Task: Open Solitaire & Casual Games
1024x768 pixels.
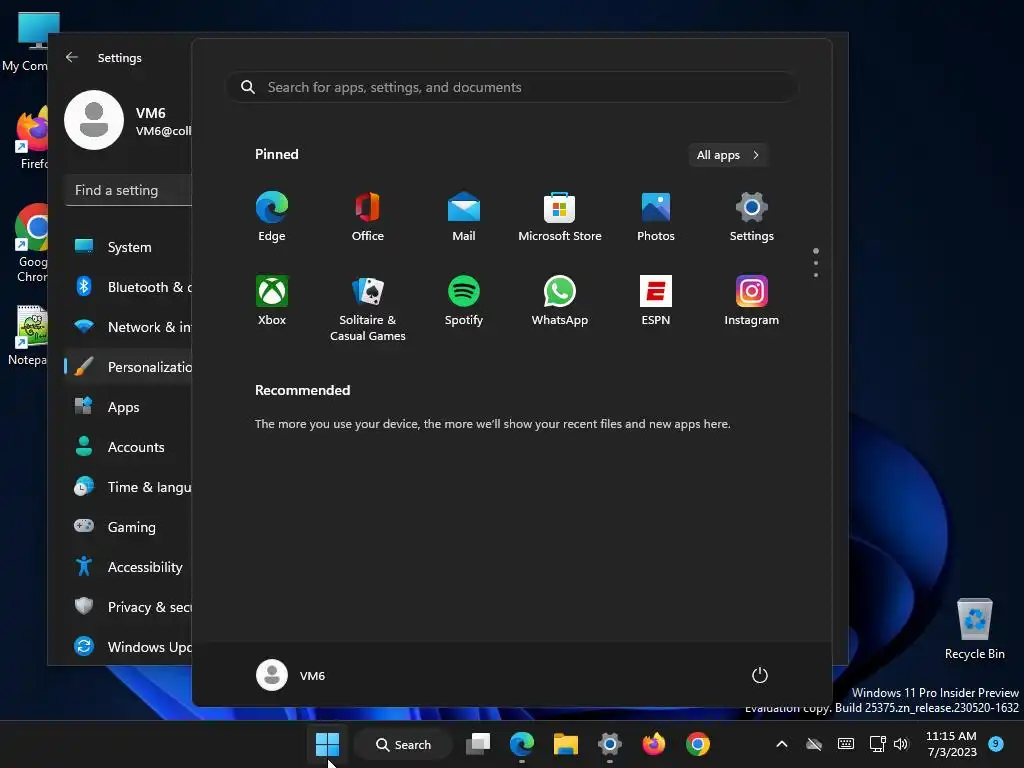Action: 368,308
